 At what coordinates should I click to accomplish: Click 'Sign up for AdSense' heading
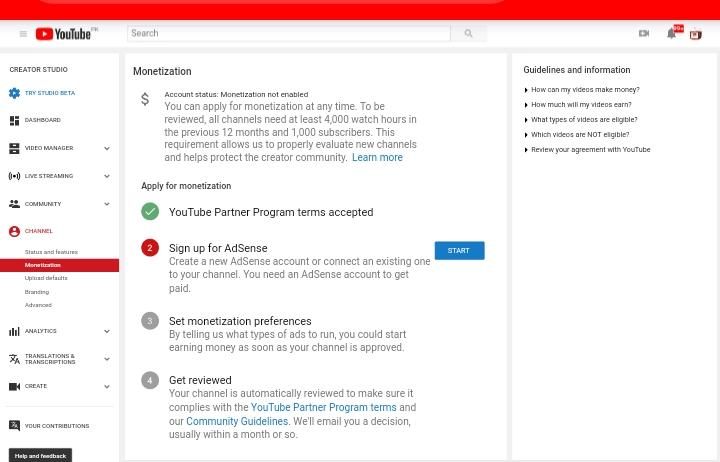click(x=218, y=248)
